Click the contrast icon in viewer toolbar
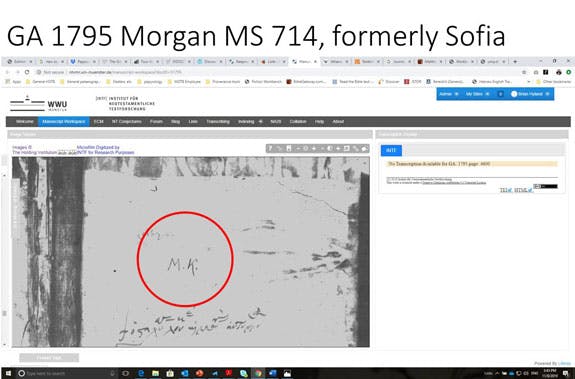Viewport: 575px width, 379px height. pos(330,148)
